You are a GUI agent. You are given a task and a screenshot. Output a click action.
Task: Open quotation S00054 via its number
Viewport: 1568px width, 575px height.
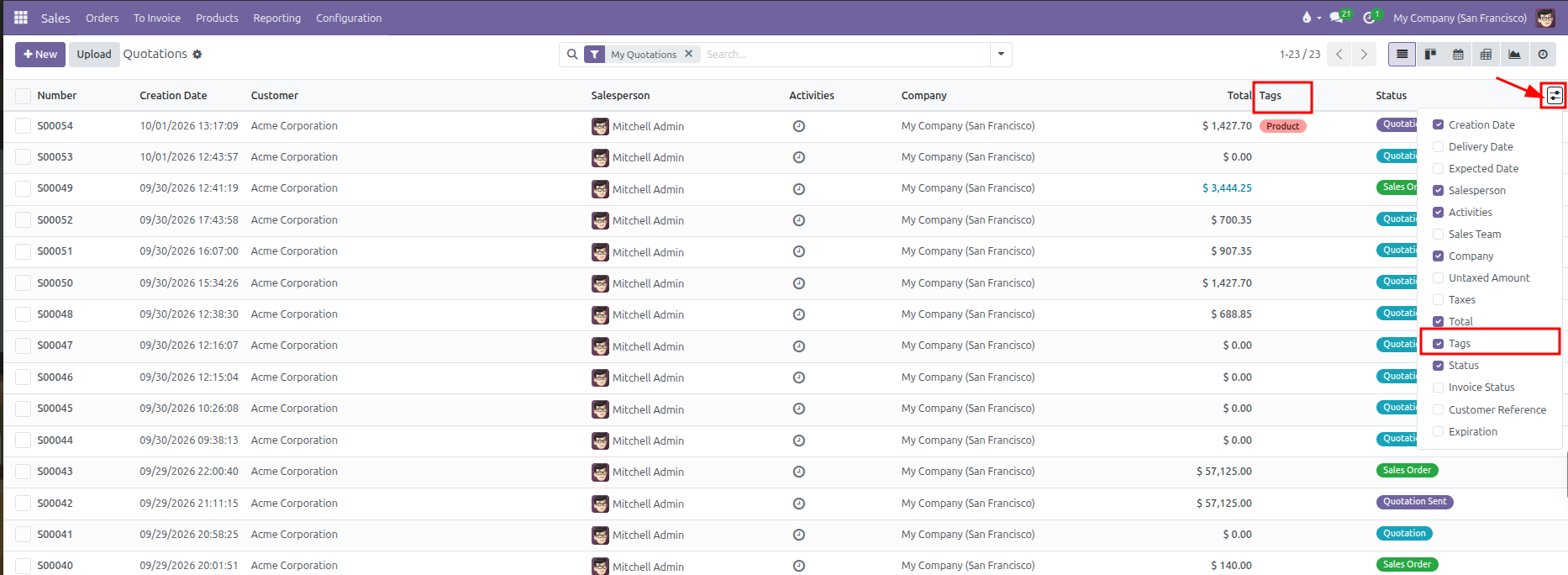[x=55, y=126]
